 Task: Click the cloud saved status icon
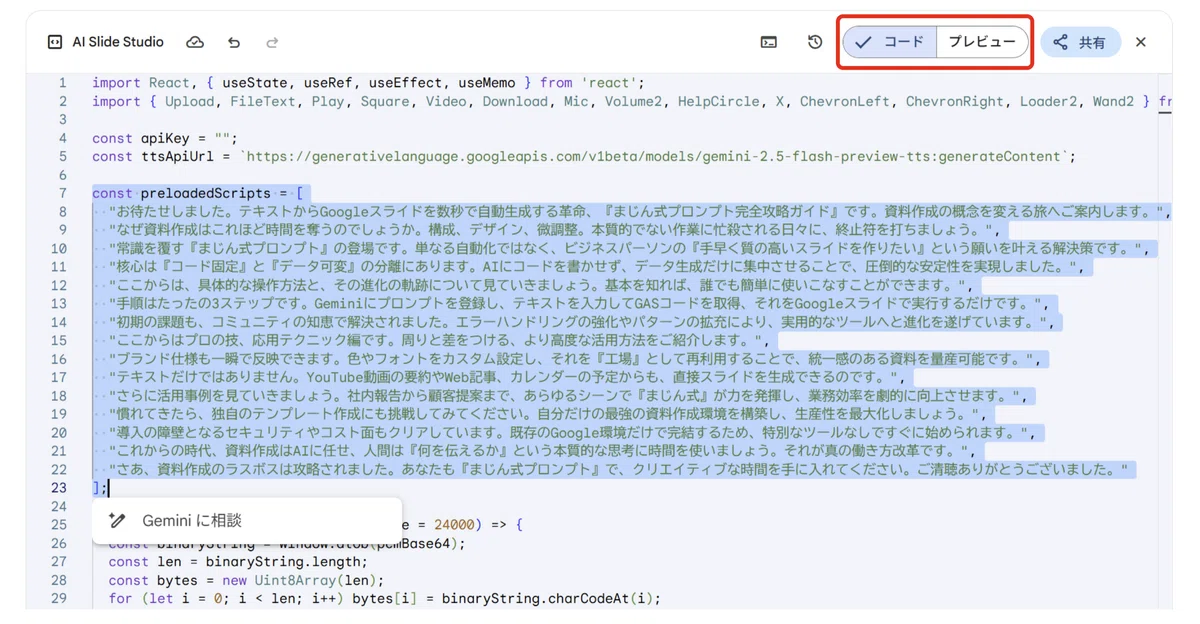[x=195, y=42]
